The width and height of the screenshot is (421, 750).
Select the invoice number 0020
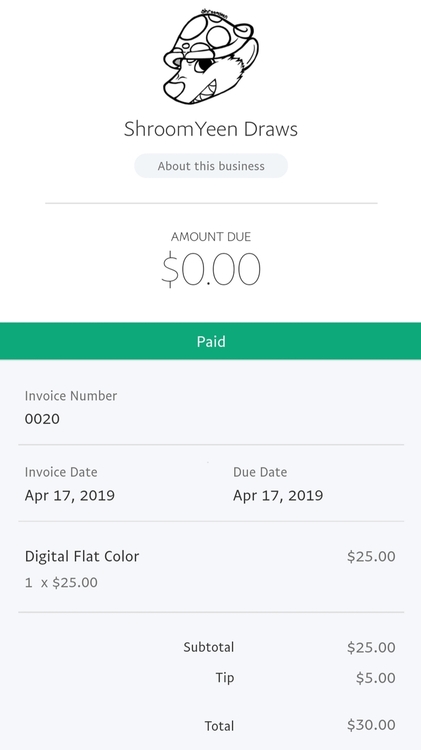coord(43,419)
